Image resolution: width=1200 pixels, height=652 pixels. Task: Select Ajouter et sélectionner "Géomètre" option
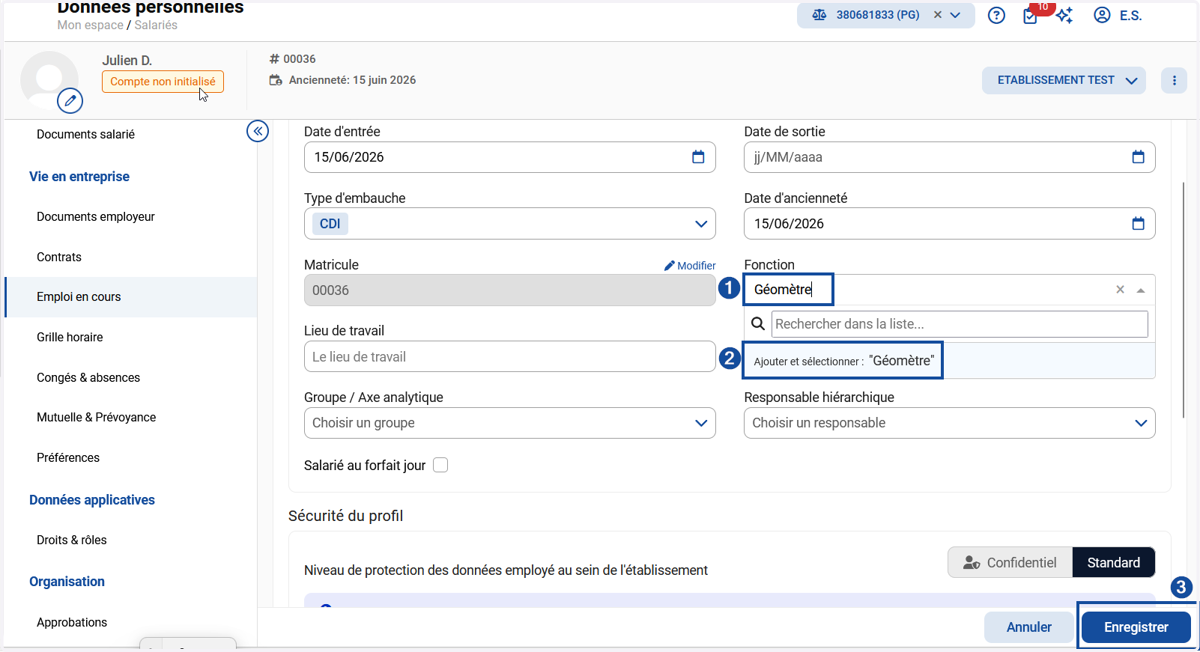949,361
